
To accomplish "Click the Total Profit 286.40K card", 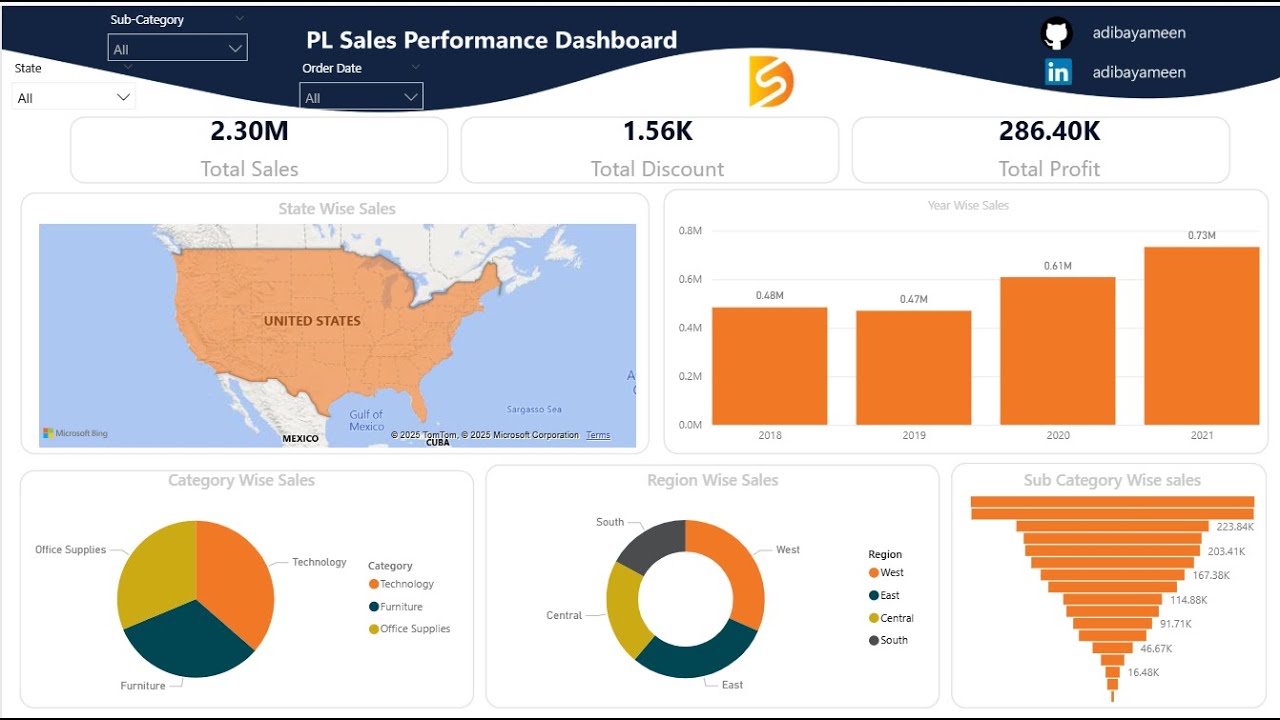I will tap(1041, 150).
